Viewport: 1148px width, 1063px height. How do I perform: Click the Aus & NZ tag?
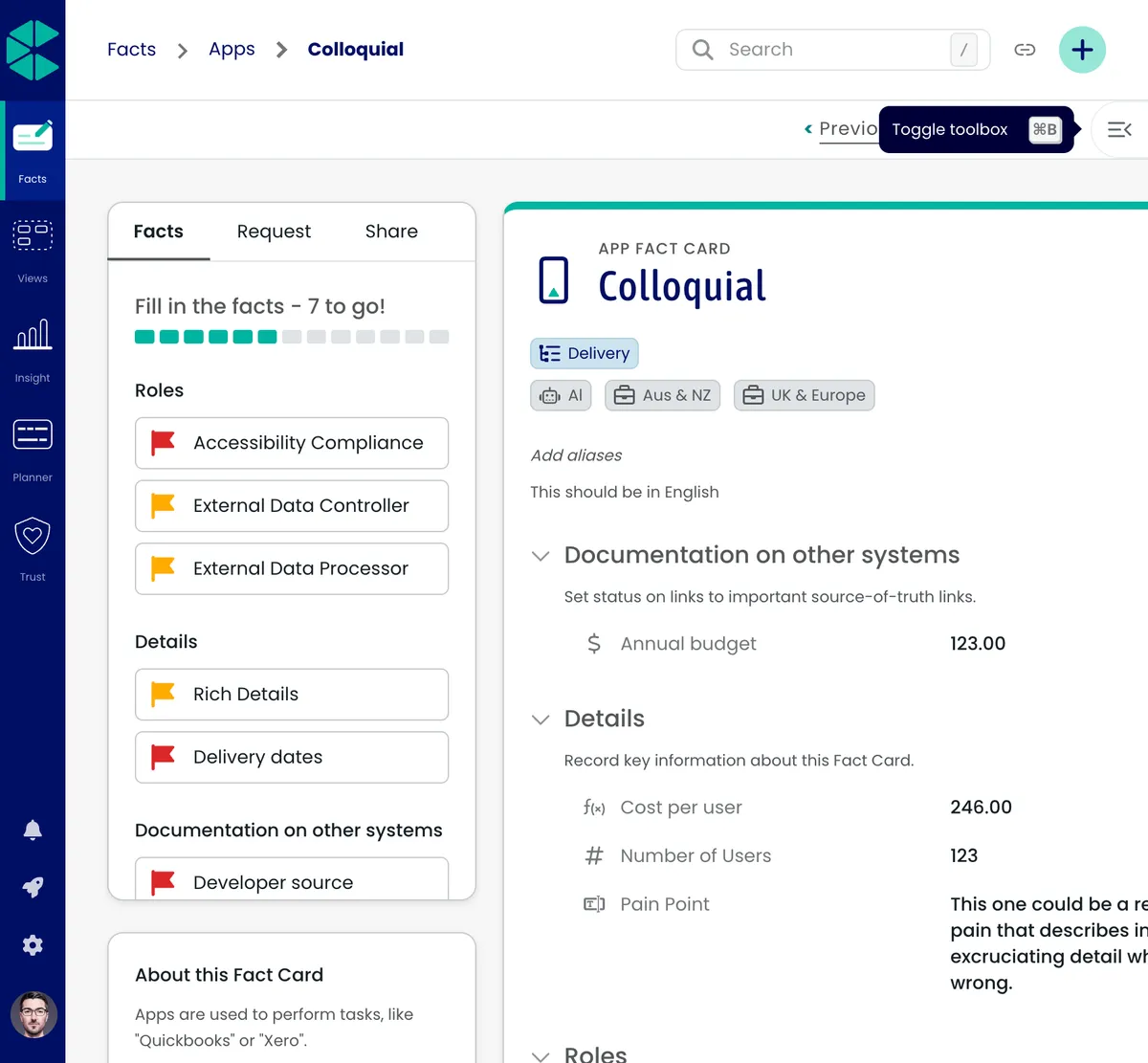[x=663, y=395]
